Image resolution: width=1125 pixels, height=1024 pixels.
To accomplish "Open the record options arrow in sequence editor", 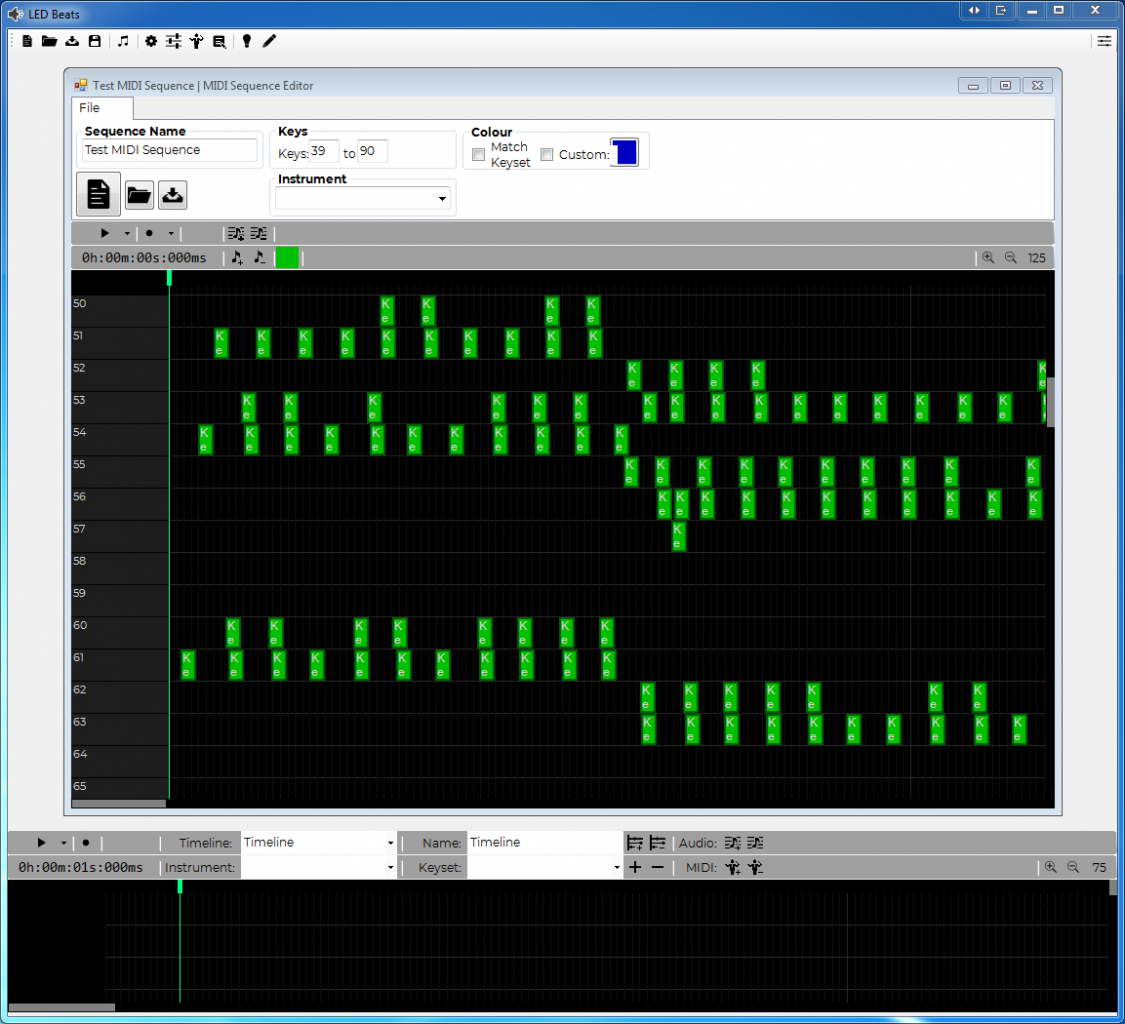I will (171, 233).
